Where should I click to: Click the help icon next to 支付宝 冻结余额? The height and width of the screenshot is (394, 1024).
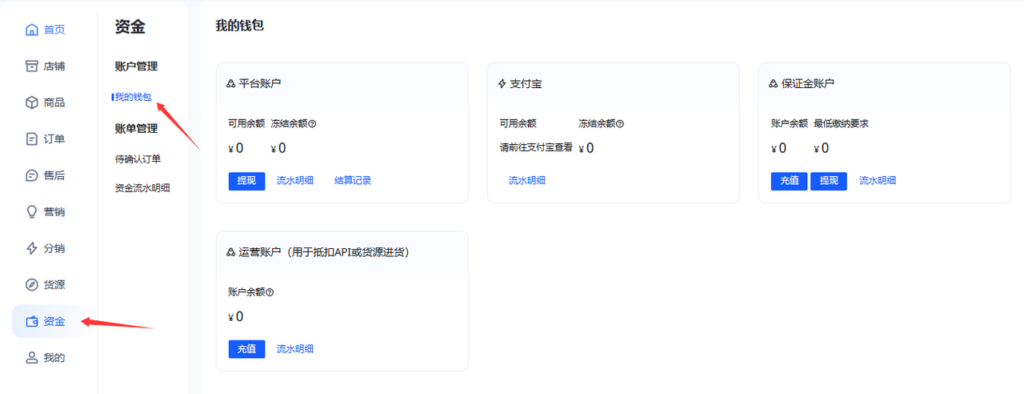620,124
